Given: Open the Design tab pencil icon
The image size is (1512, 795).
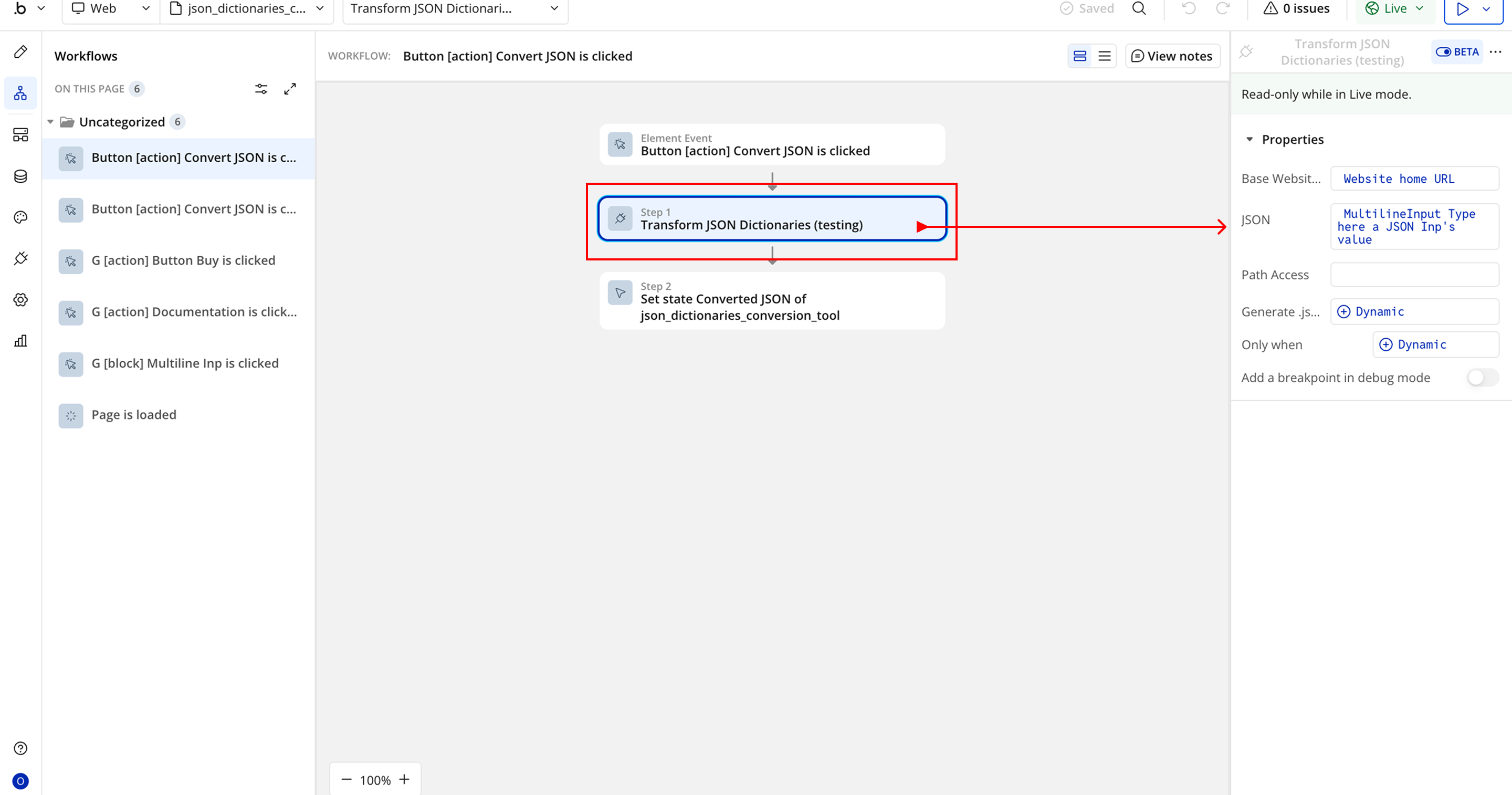Looking at the screenshot, I should click(x=20, y=51).
